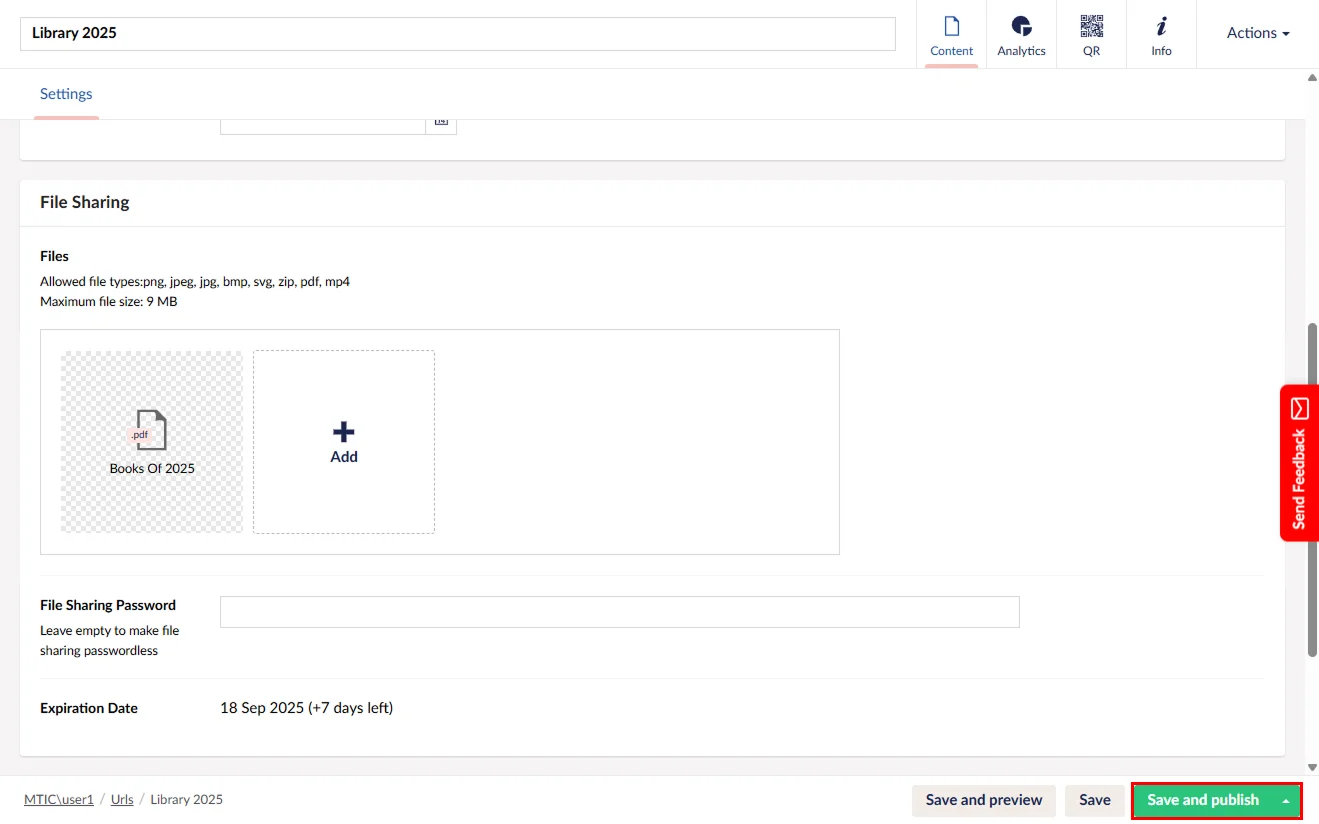The height and width of the screenshot is (824, 1319).
Task: Focus the File Sharing Password field
Action: [619, 612]
